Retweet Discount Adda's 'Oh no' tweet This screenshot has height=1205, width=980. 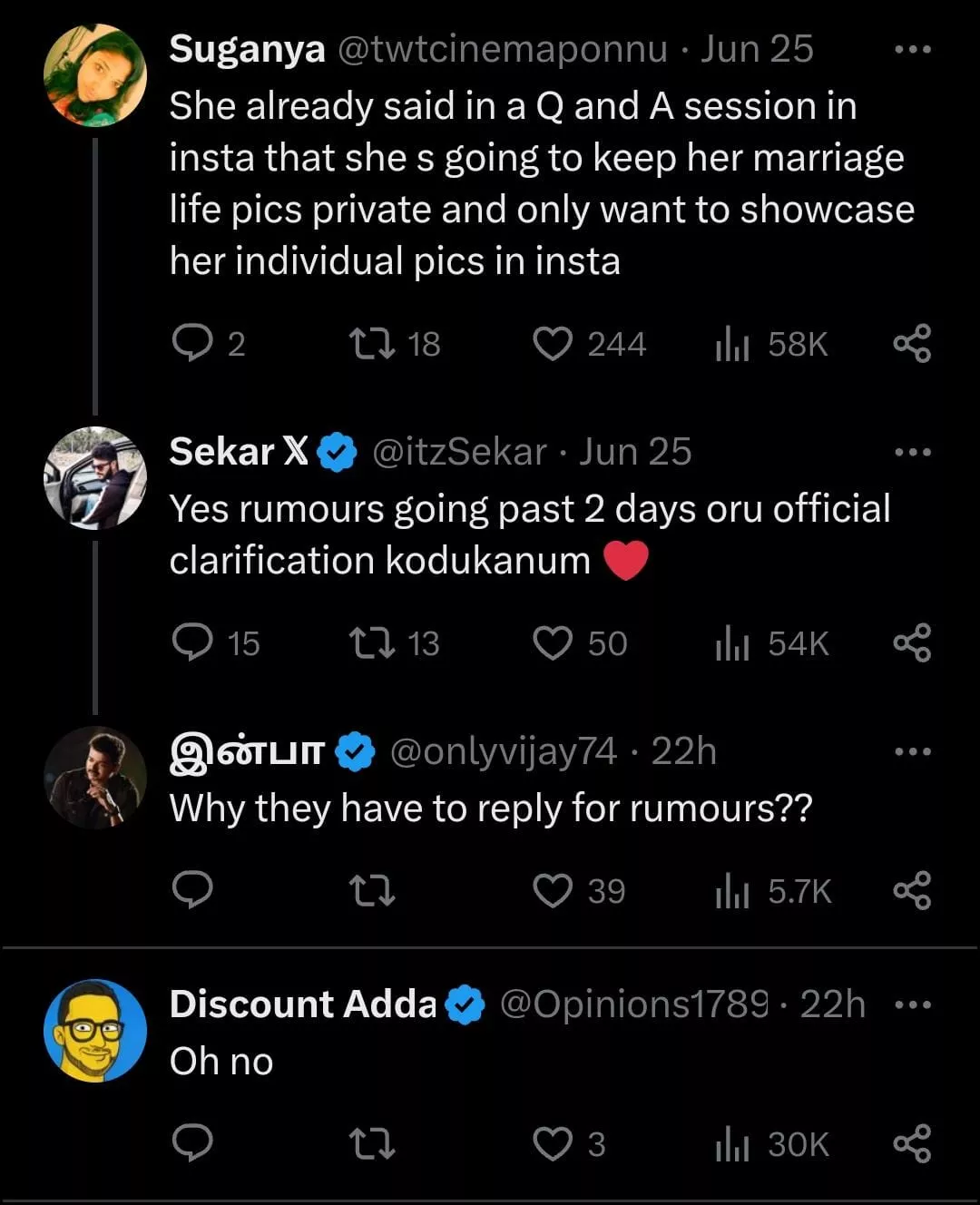[x=372, y=1142]
